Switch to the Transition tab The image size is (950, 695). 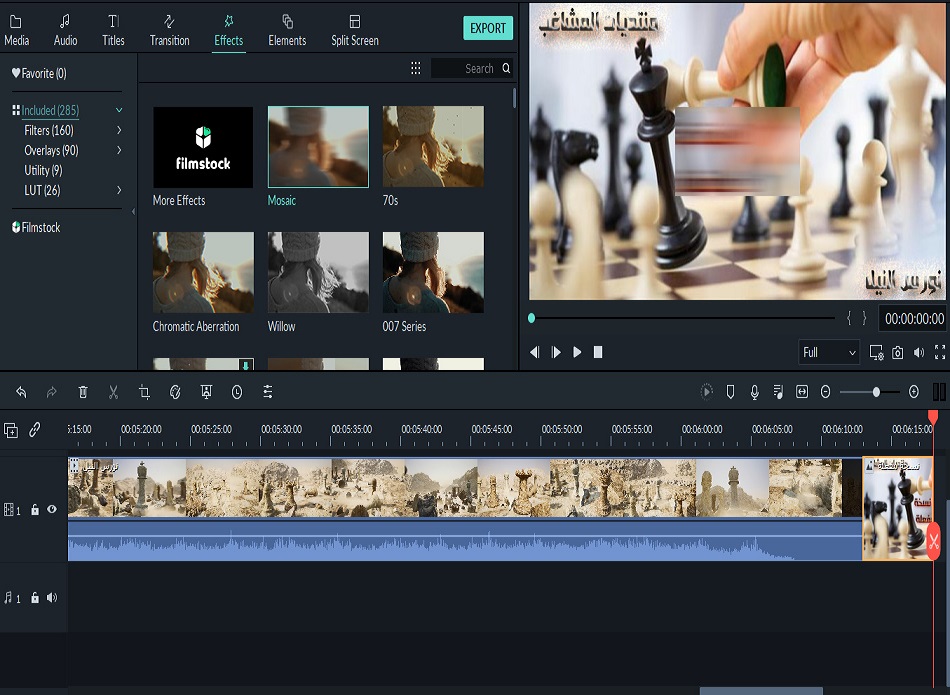tap(169, 29)
